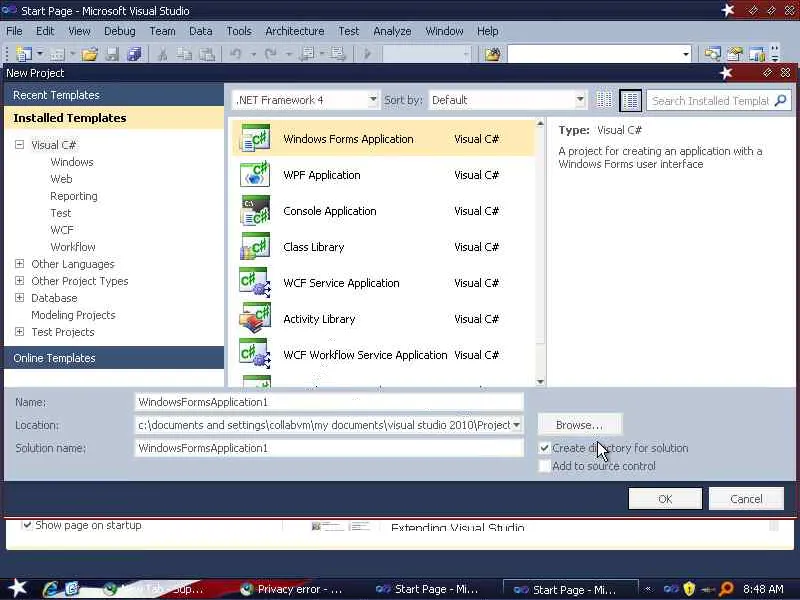The image size is (800, 600).
Task: Click the OK button
Action: click(x=665, y=498)
